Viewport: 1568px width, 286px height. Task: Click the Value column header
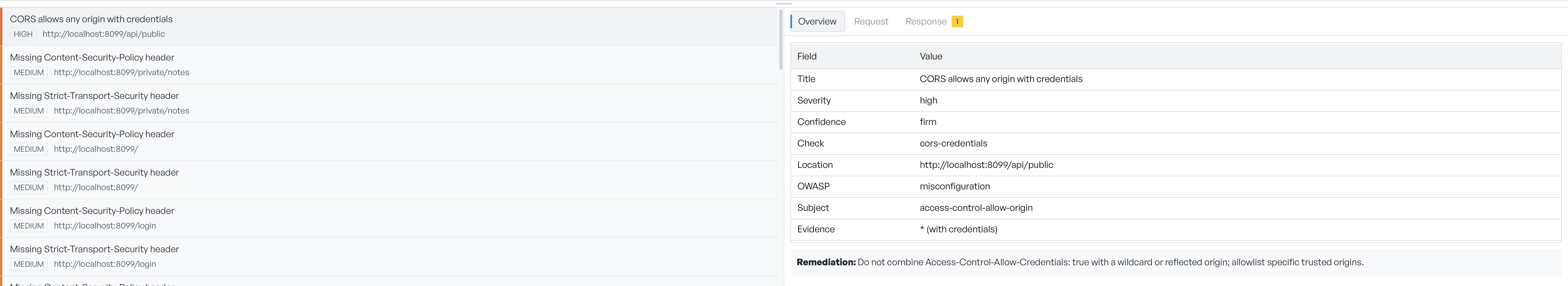coord(931,56)
